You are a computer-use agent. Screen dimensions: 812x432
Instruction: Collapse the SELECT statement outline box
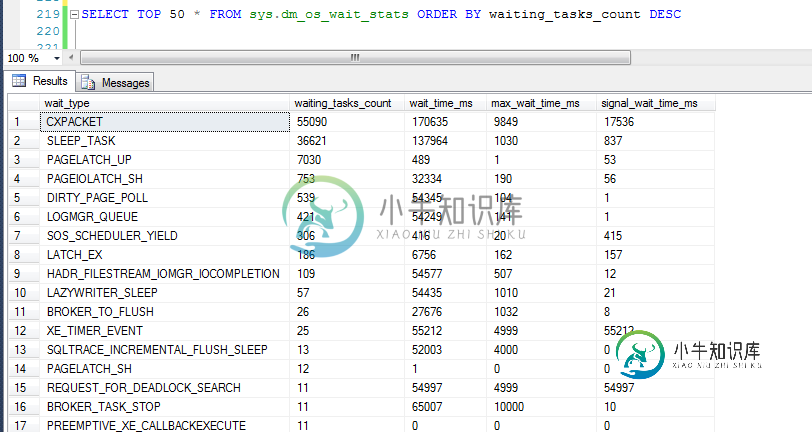(x=74, y=16)
